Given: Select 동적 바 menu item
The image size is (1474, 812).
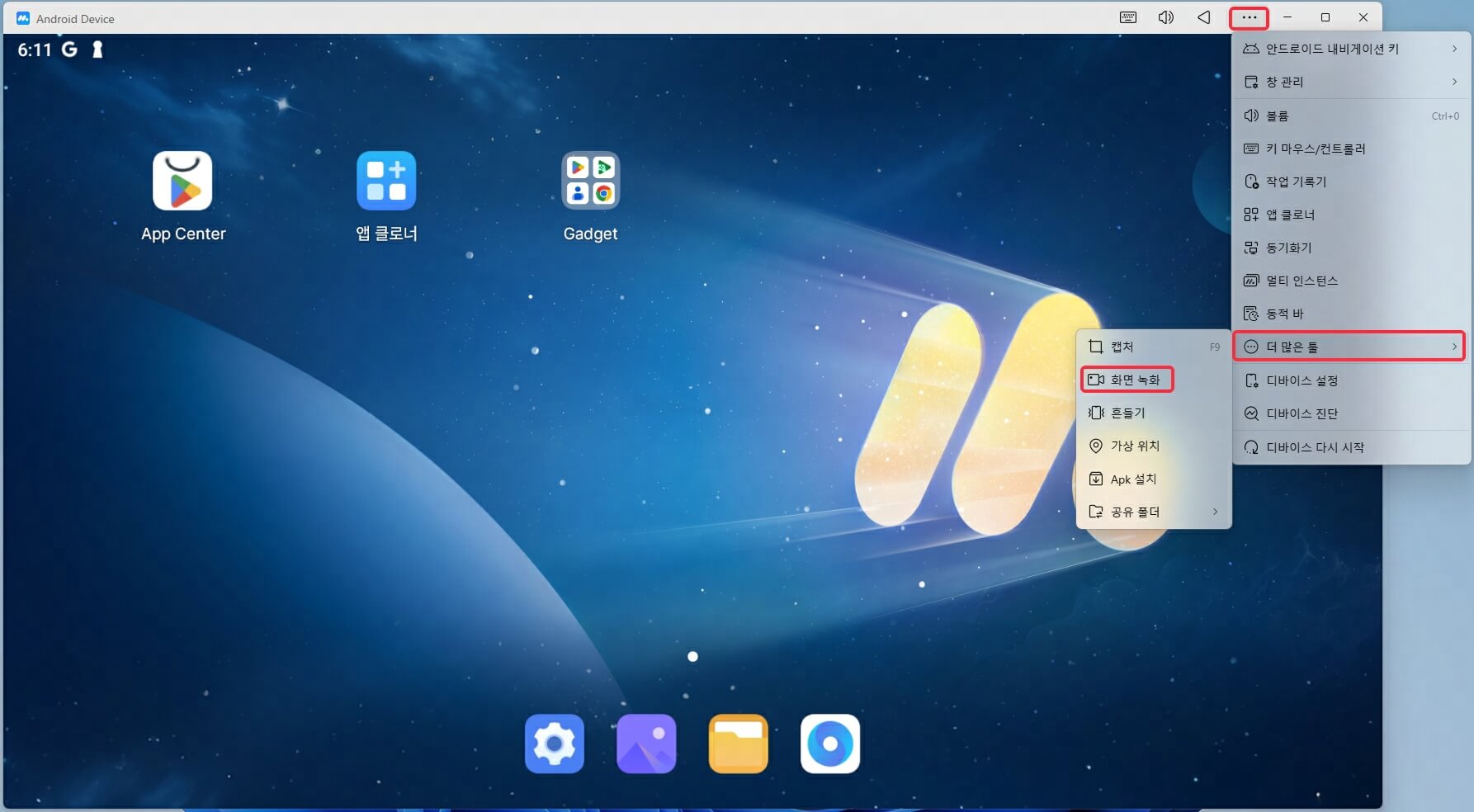Looking at the screenshot, I should coord(1351,314).
